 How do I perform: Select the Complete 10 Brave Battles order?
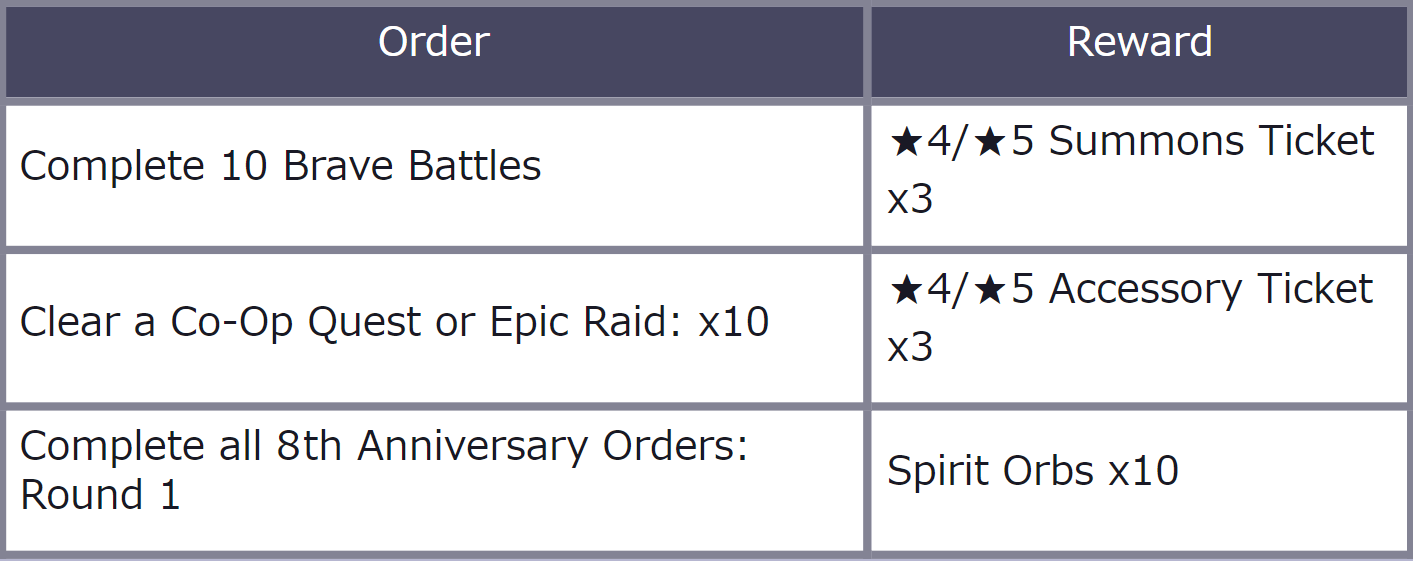click(280, 166)
